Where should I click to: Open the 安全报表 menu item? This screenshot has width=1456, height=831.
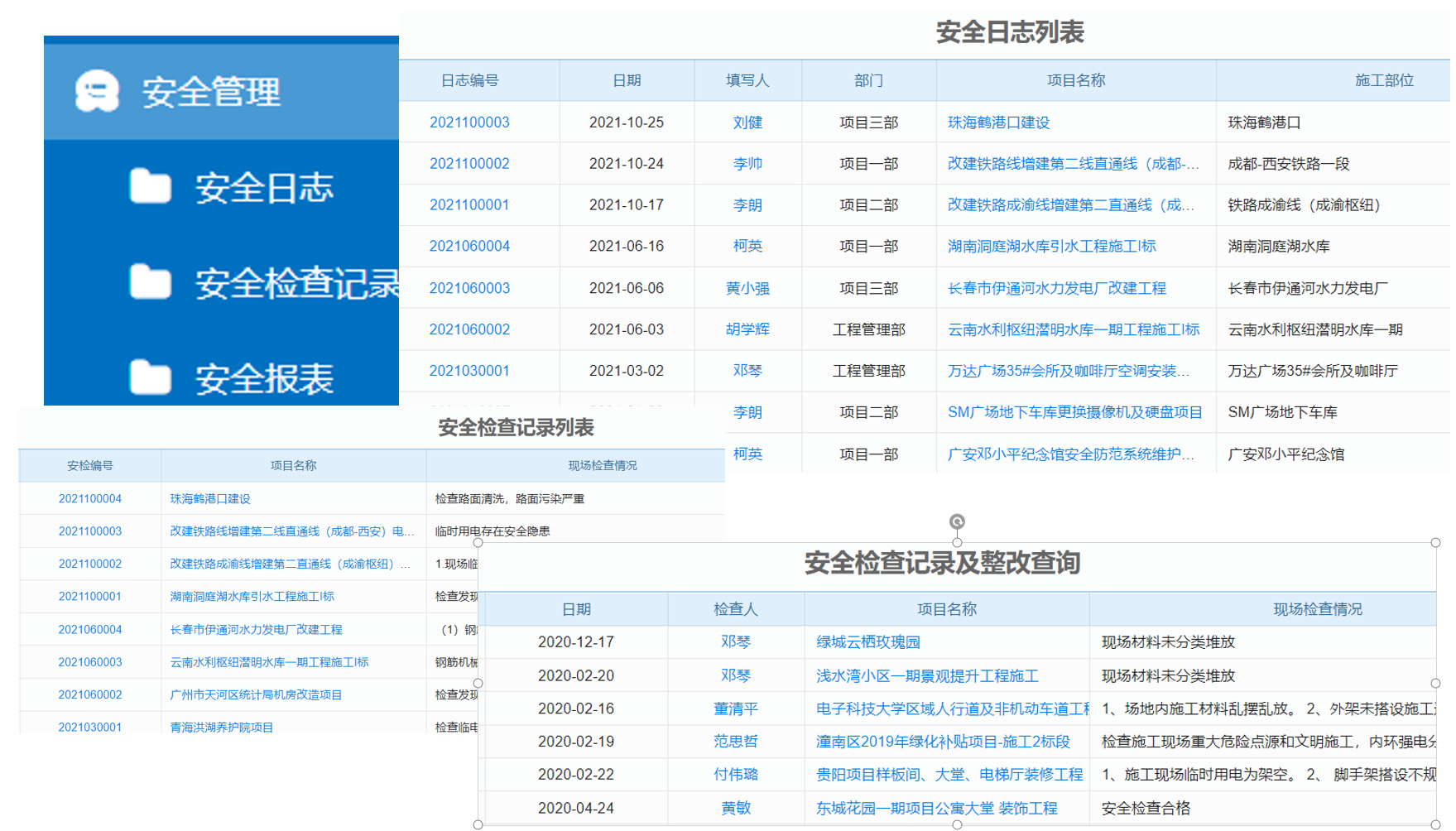pos(263,379)
